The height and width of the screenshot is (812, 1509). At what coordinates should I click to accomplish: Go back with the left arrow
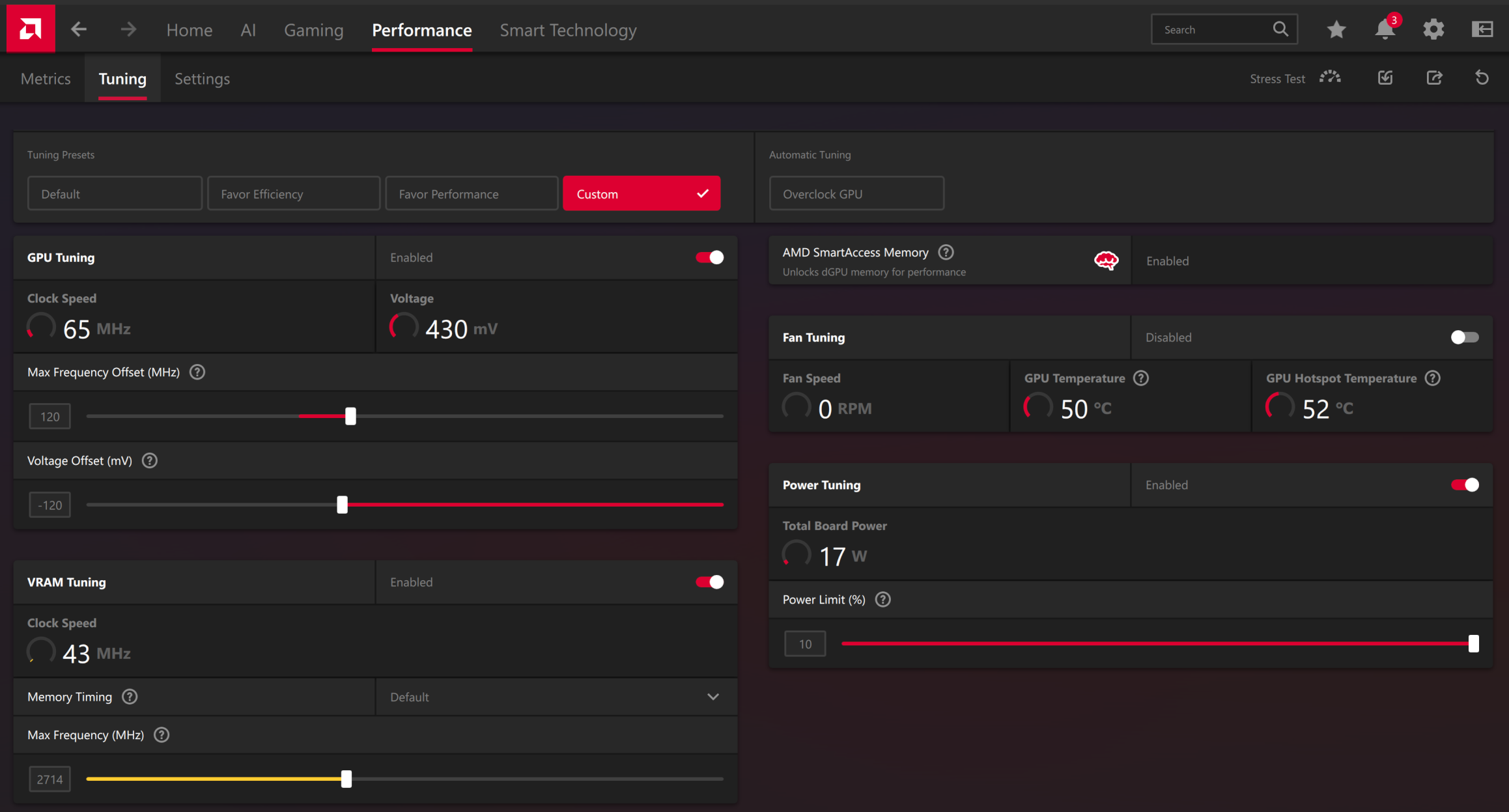click(x=79, y=29)
